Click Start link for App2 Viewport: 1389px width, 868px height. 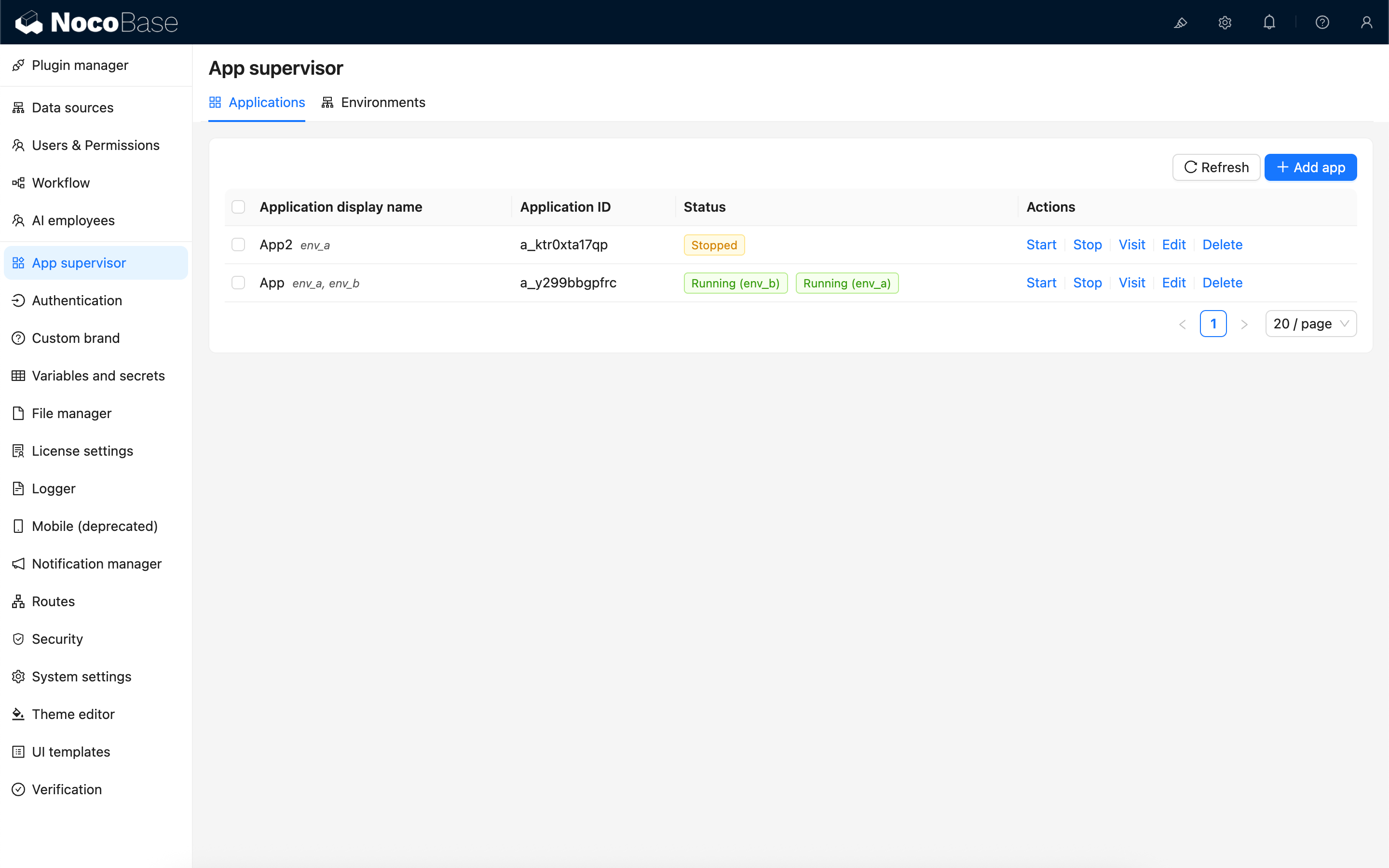1041,244
